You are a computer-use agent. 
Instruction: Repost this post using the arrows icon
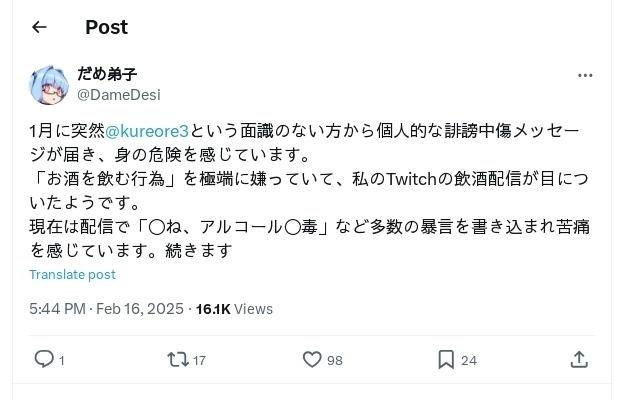point(177,359)
